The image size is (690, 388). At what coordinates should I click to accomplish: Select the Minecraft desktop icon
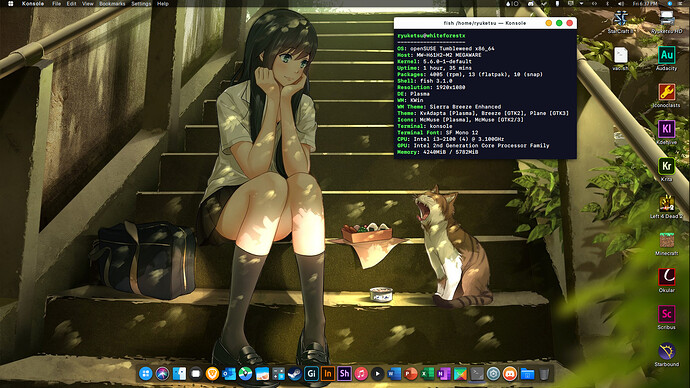coord(667,243)
